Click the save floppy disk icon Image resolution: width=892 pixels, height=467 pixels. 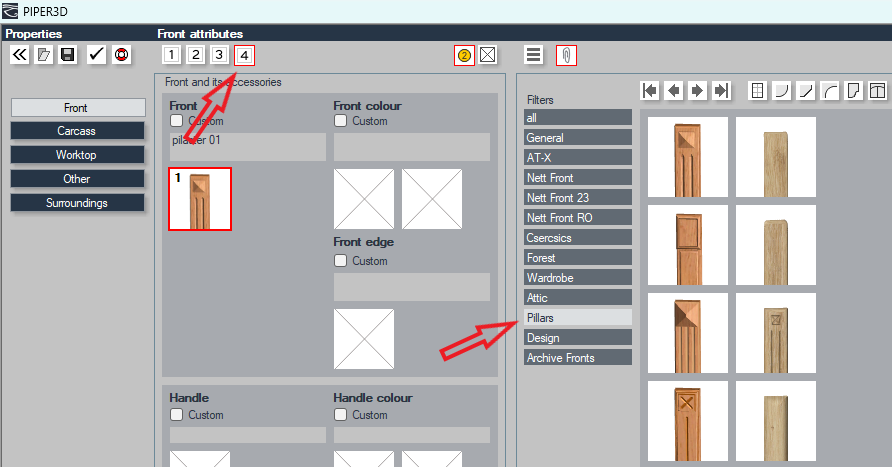point(68,55)
